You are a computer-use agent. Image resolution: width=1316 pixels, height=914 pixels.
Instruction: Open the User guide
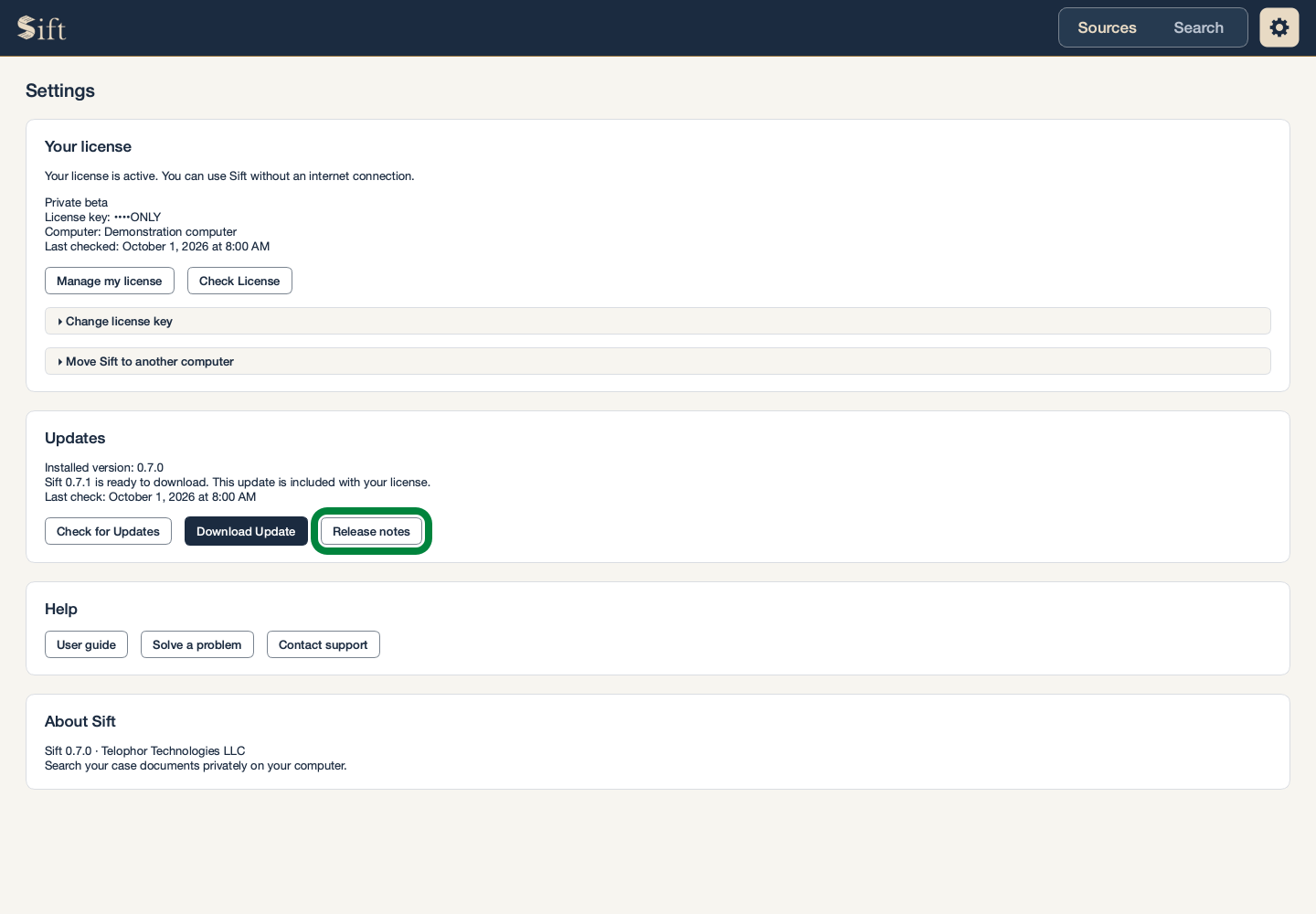86,644
